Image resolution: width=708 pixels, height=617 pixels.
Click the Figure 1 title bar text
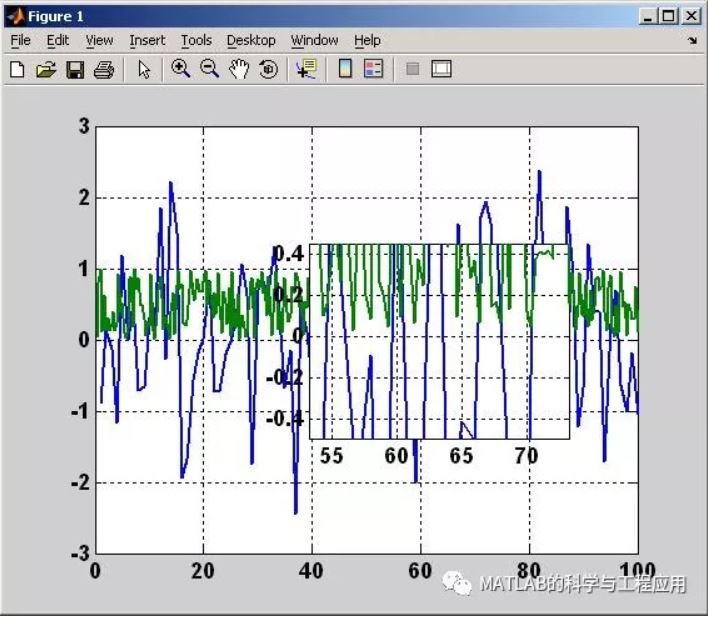click(x=56, y=17)
